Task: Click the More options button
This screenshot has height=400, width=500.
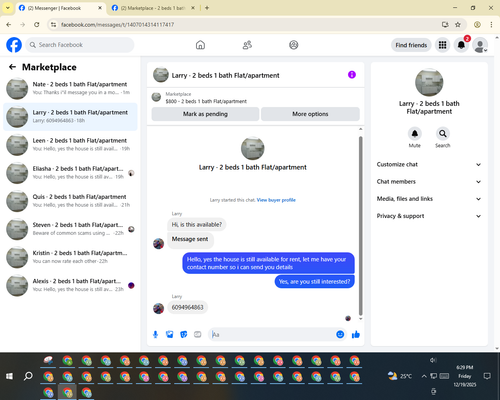Action: click(x=310, y=114)
